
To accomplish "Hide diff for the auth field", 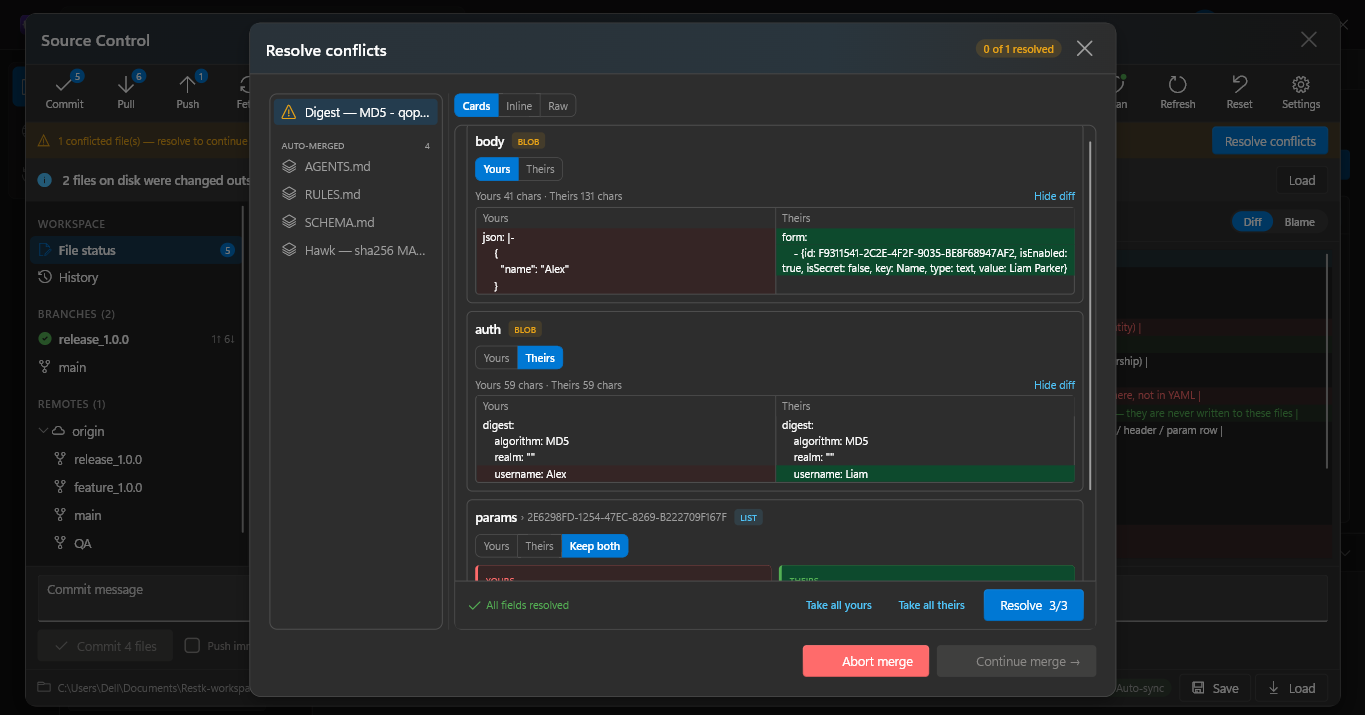I will pos(1054,385).
